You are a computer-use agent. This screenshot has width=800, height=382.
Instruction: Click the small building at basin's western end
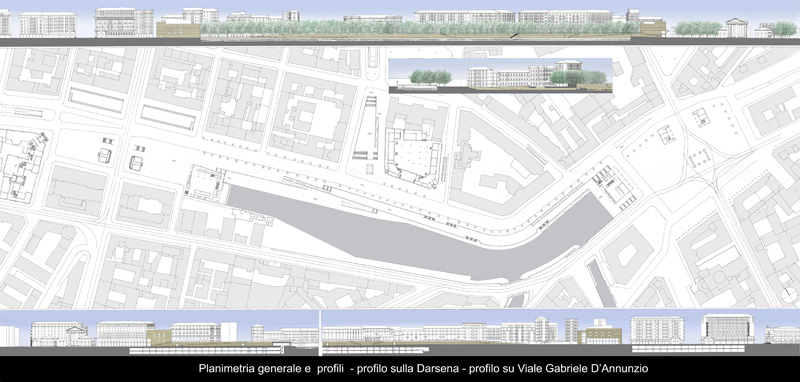tap(206, 183)
